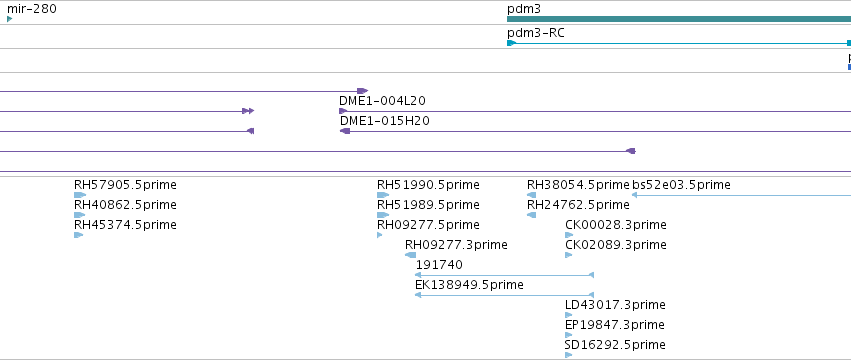Click the RH57905.5prime EST arrow
The width and height of the screenshot is (851, 360).
point(80,195)
